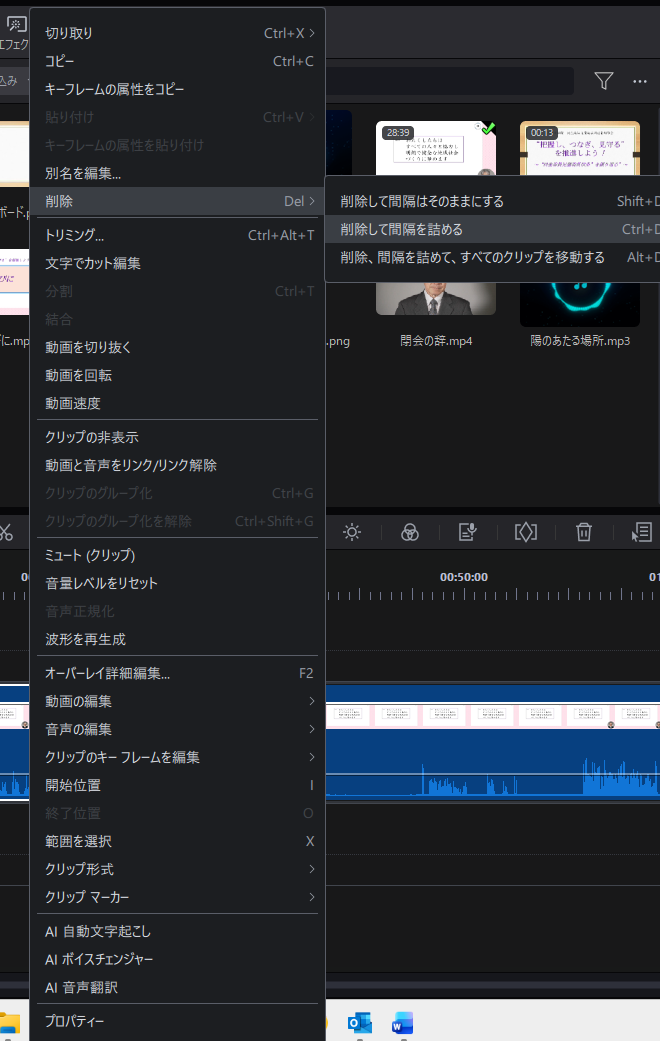Image resolution: width=660 pixels, height=1041 pixels.
Task: Launch Outlook from the taskbar
Action: tap(358, 1022)
